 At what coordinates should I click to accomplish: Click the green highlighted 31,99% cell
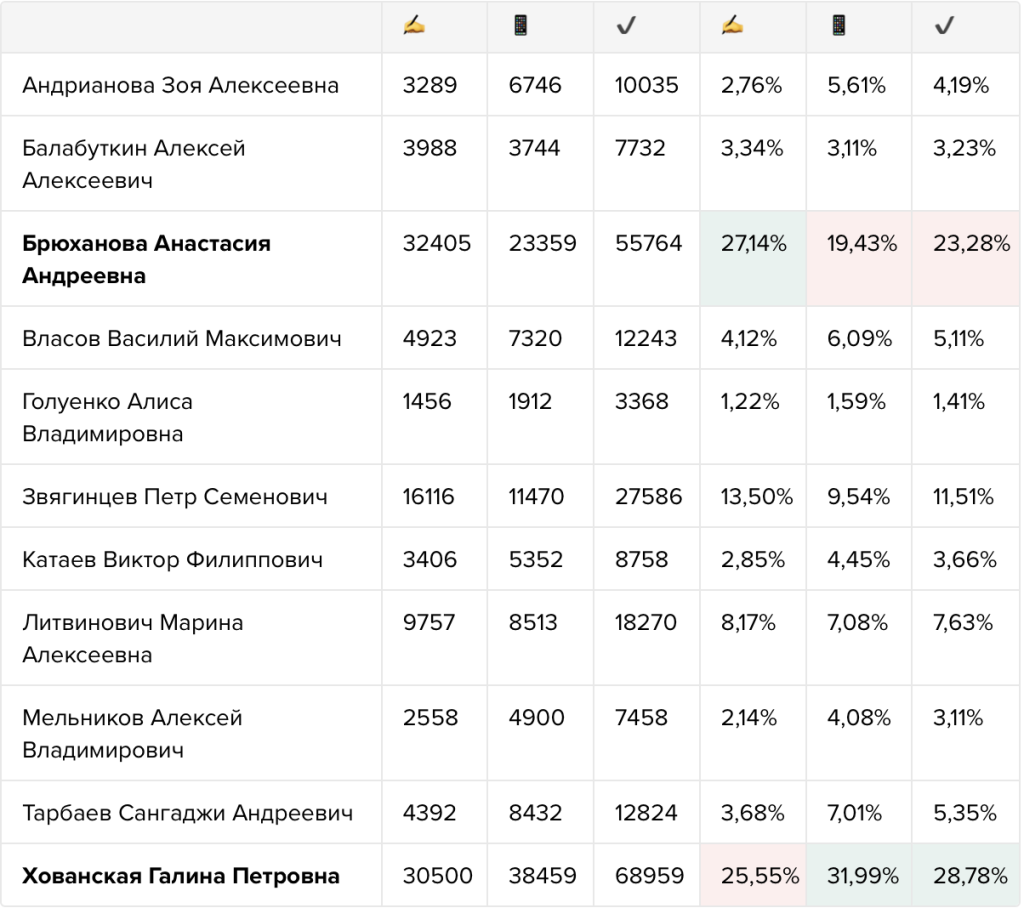859,875
